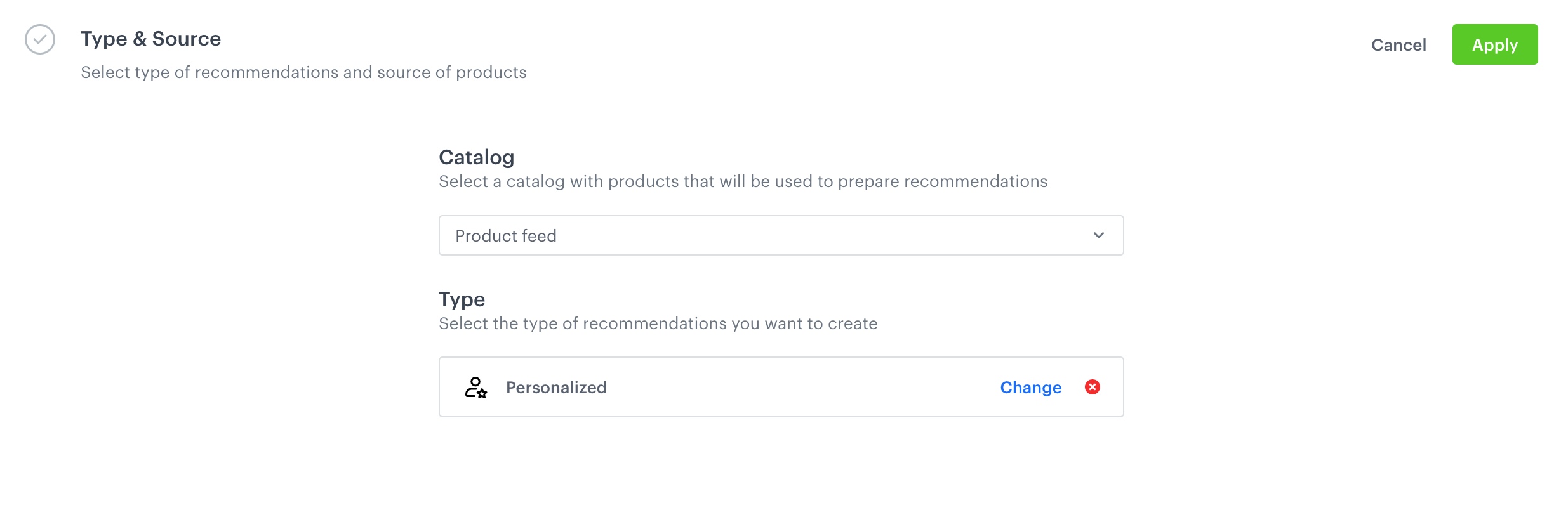The width and height of the screenshot is (1568, 515).
Task: Expand the catalog selection combo box
Action: (x=781, y=235)
